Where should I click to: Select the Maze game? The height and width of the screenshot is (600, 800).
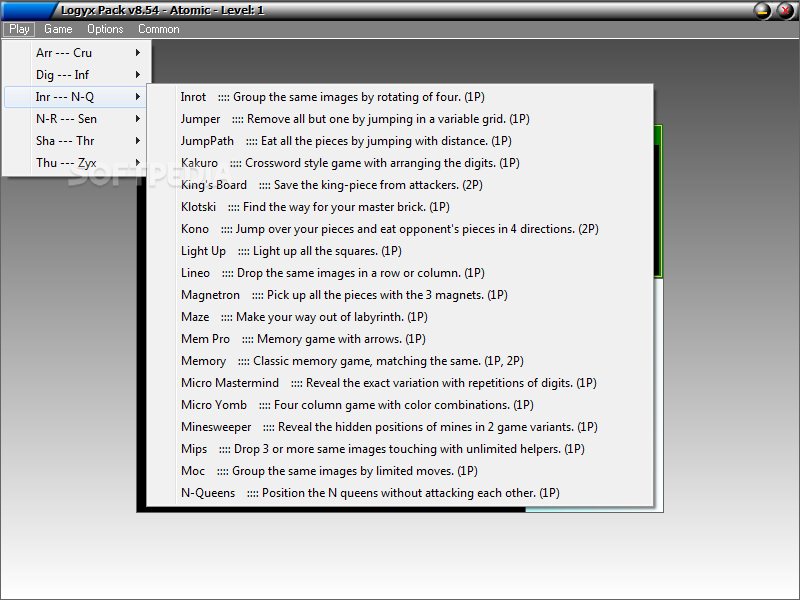[400, 316]
